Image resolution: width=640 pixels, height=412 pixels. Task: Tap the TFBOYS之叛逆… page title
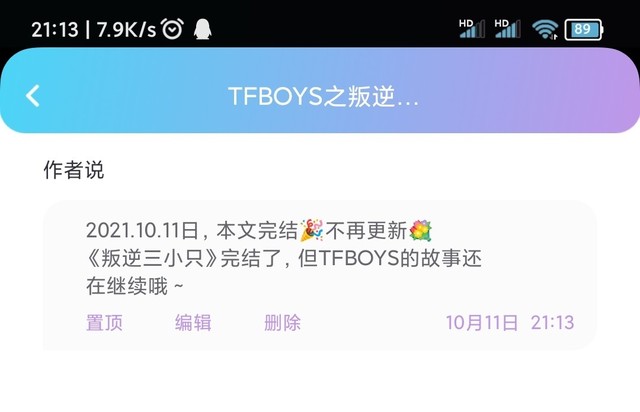323,96
